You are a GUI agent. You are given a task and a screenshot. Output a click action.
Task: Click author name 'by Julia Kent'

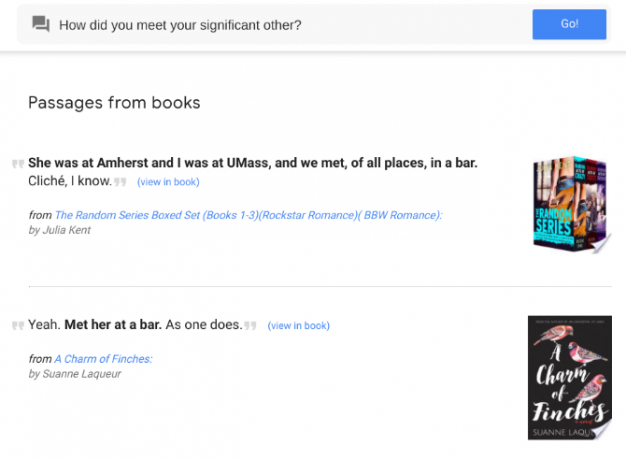coord(59,230)
